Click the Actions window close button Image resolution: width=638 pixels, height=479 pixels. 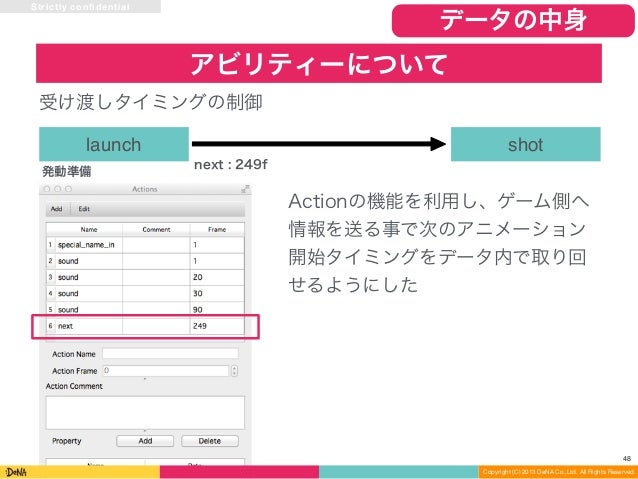click(x=47, y=189)
